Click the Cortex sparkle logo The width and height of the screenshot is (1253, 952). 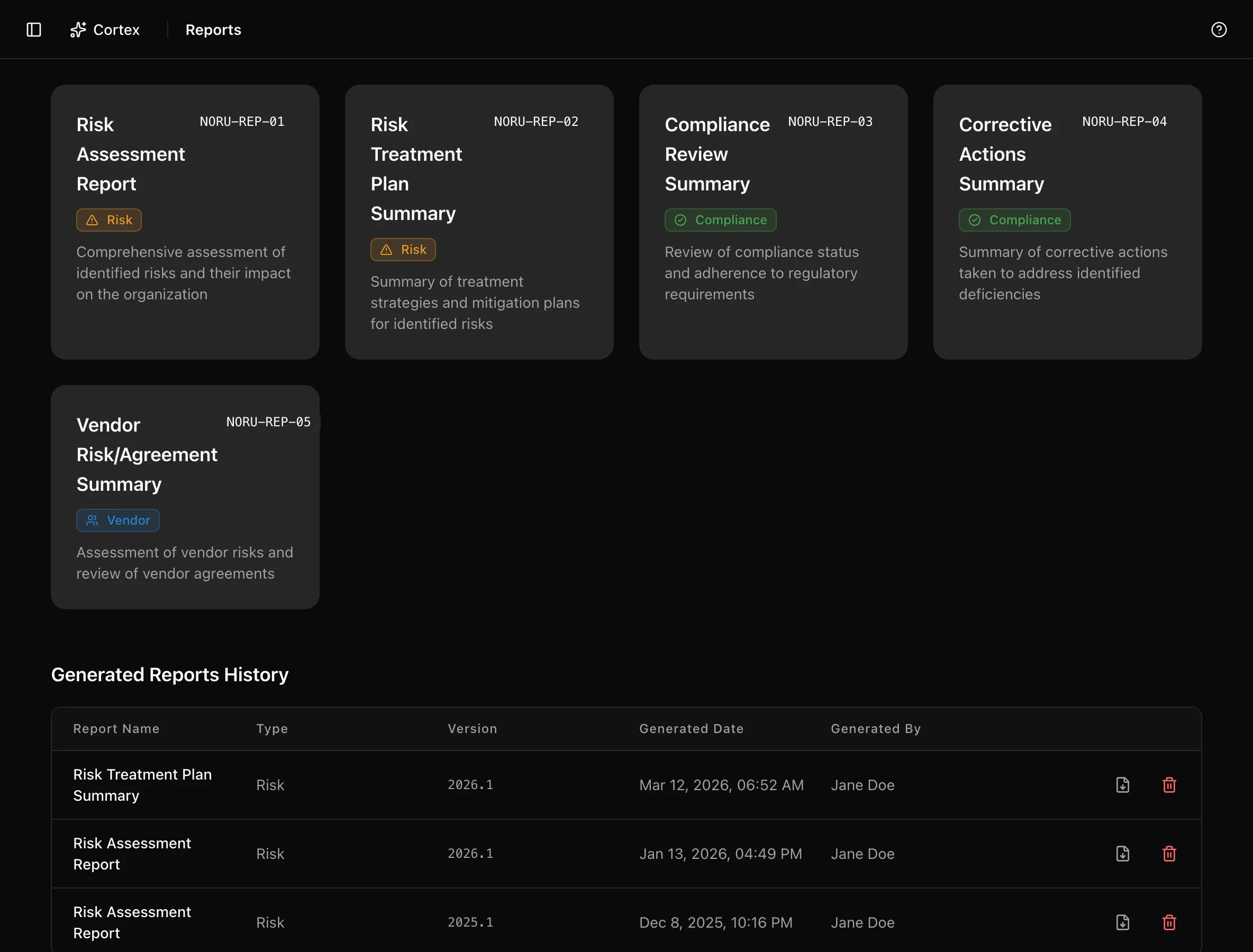click(78, 30)
